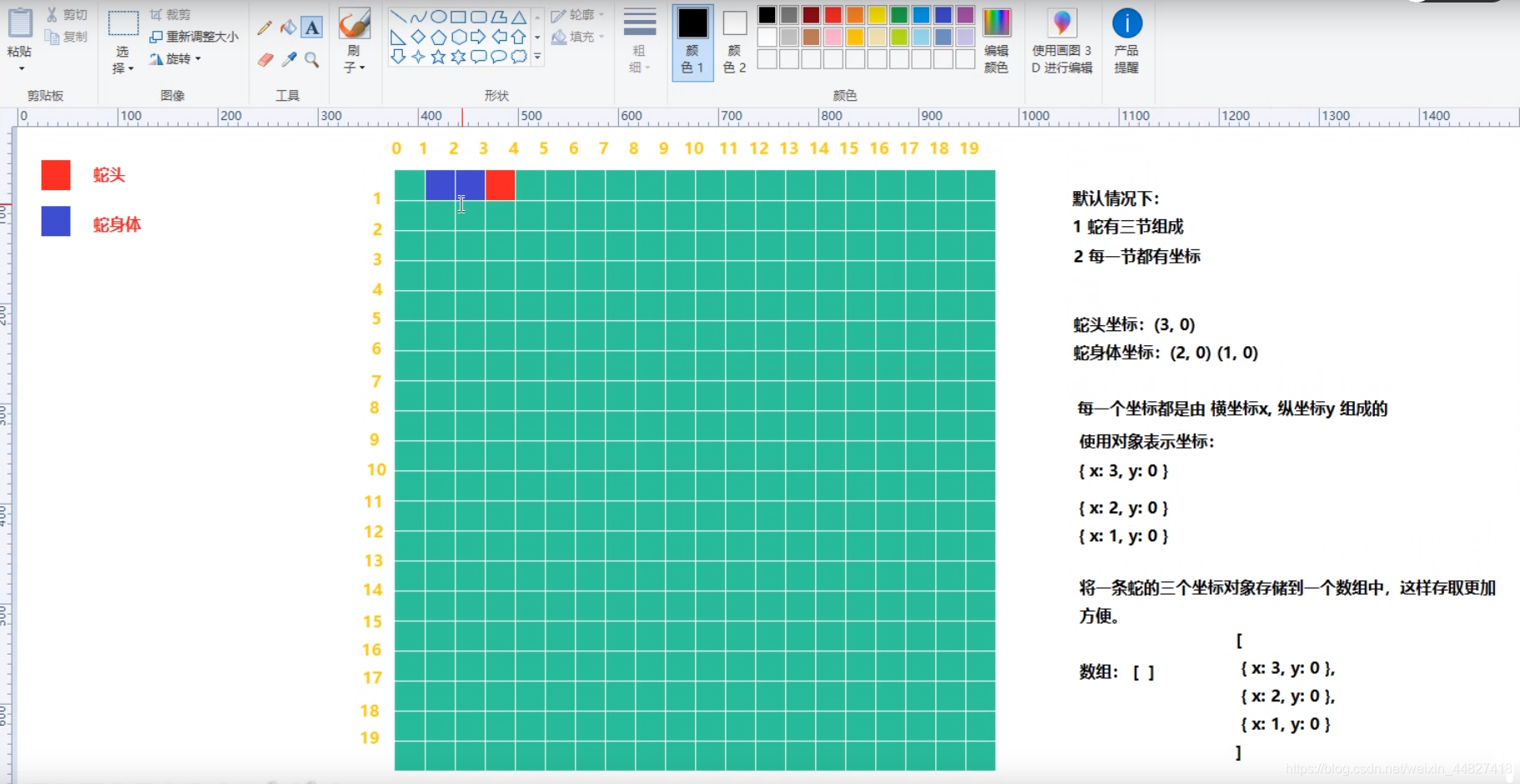Image resolution: width=1520 pixels, height=784 pixels.
Task: Pick the Six-point star shape
Action: [458, 57]
